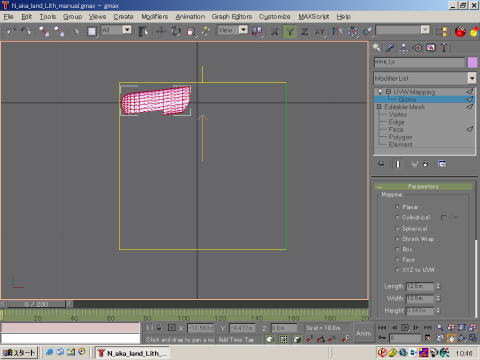480x360 pixels.
Task: Open the Modifiers menu
Action: point(155,16)
